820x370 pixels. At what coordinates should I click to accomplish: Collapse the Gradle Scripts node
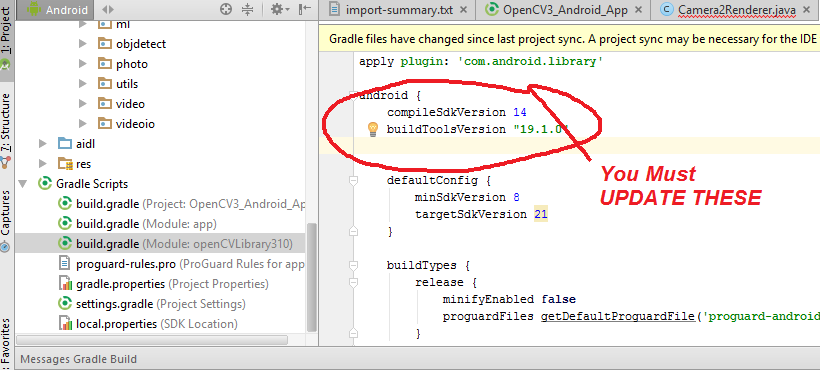coord(23,184)
